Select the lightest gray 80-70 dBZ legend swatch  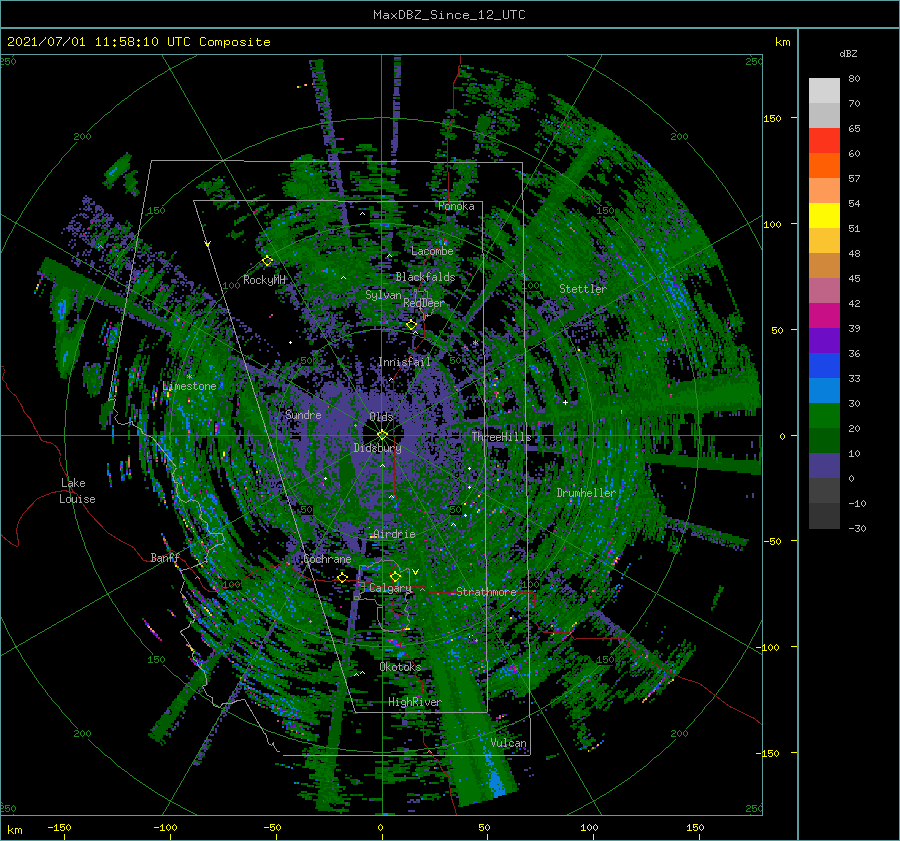point(824,91)
